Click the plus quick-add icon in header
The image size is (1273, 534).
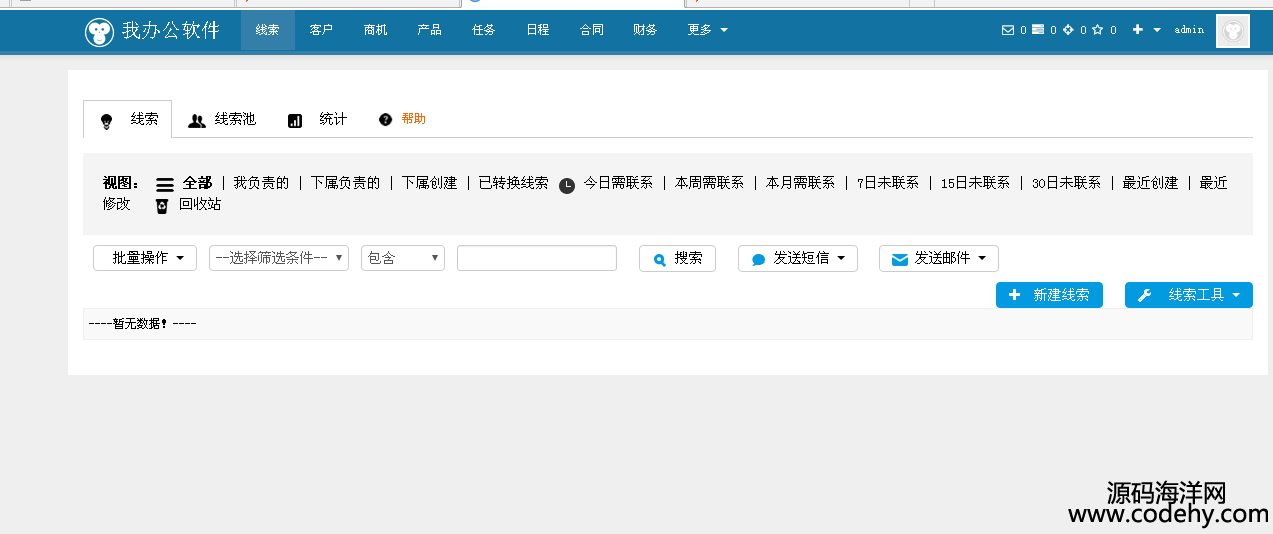[1138, 30]
